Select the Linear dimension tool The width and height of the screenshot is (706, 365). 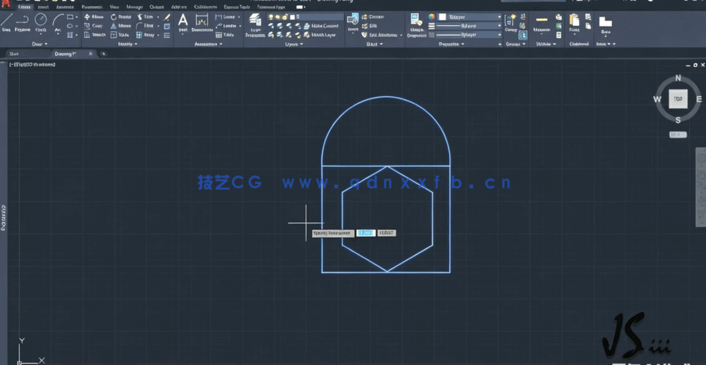point(226,17)
